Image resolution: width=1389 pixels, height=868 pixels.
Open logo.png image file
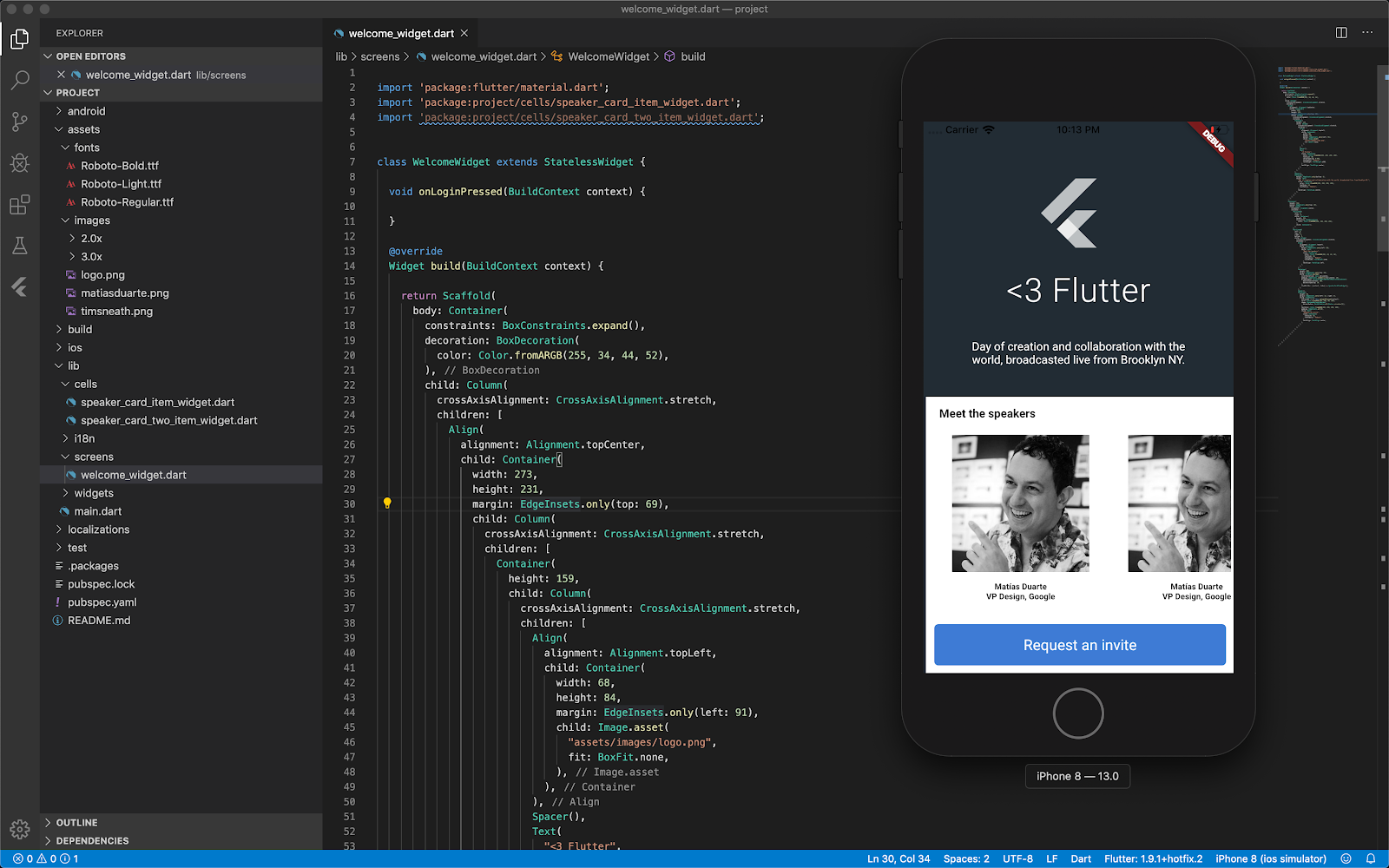point(102,275)
